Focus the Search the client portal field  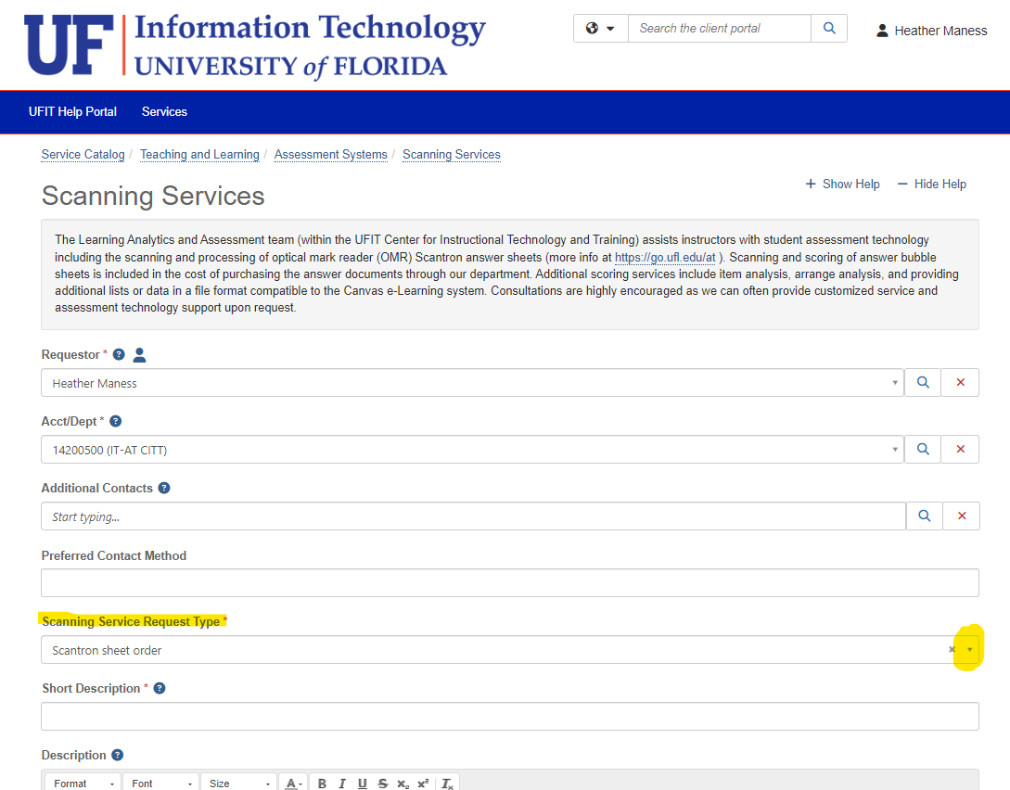(719, 28)
